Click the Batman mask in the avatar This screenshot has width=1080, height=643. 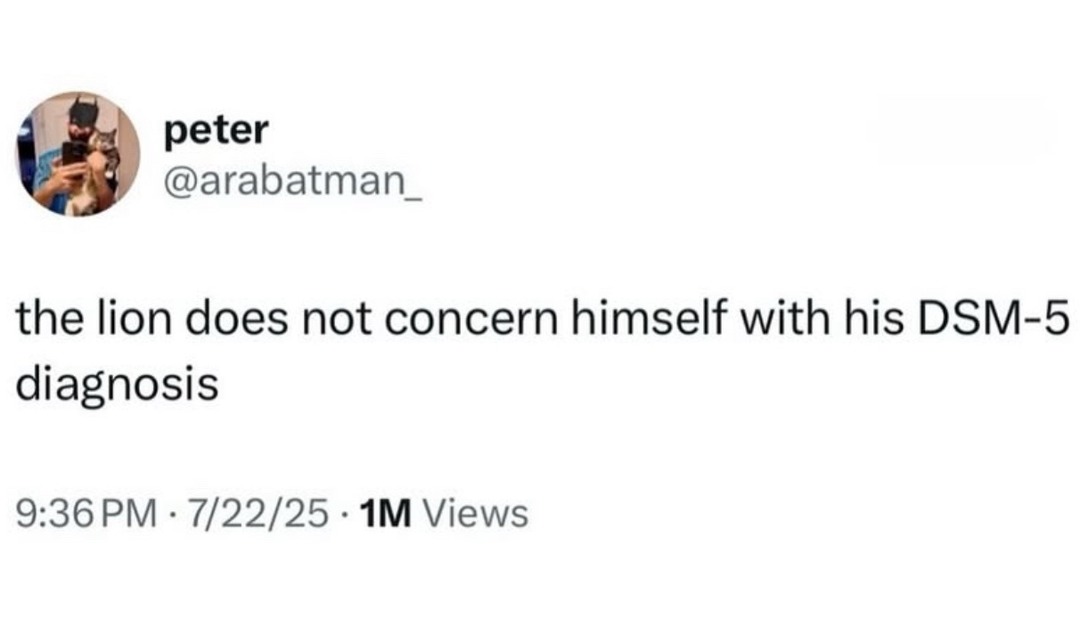click(x=83, y=111)
